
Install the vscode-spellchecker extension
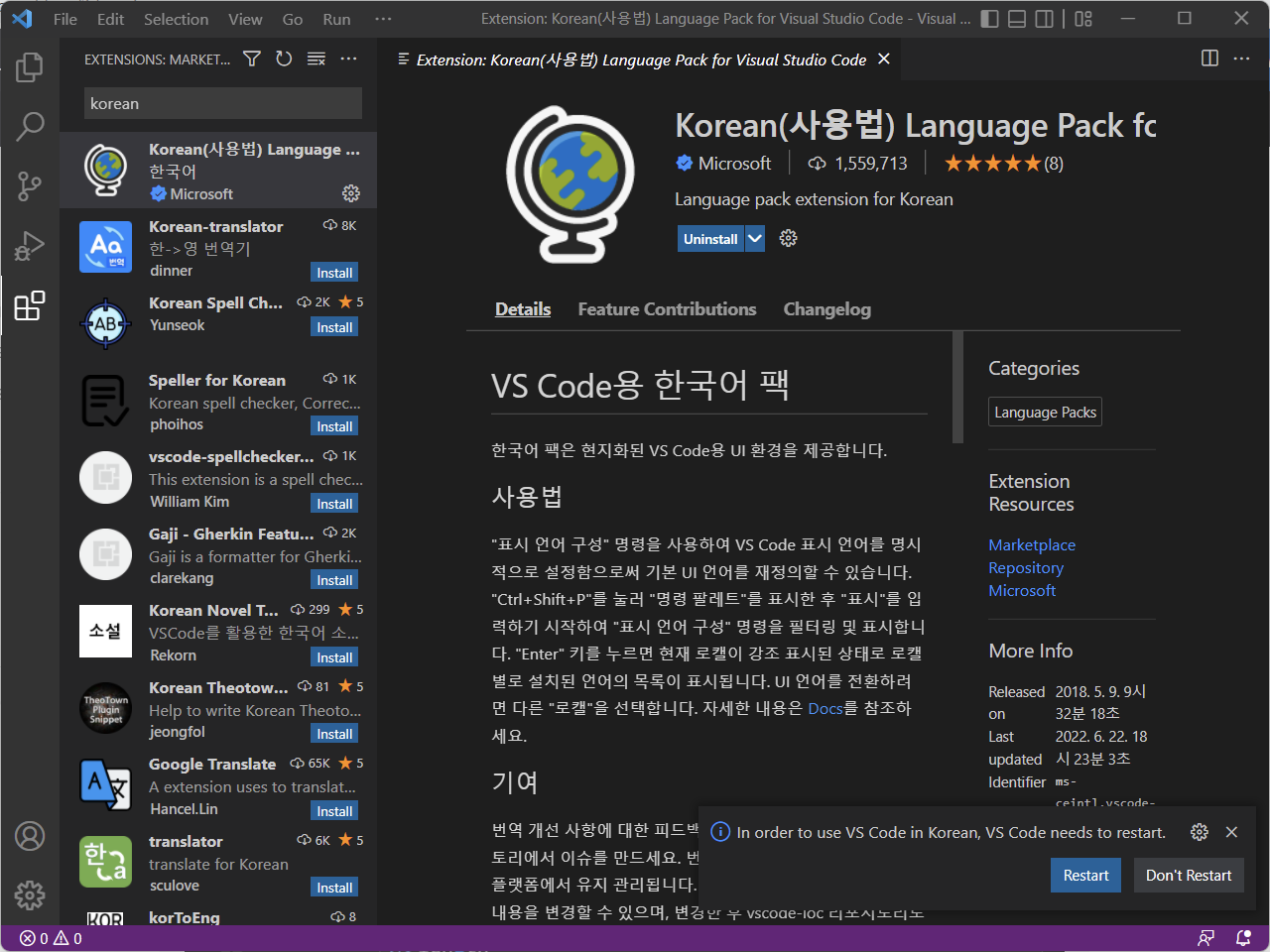coord(334,504)
